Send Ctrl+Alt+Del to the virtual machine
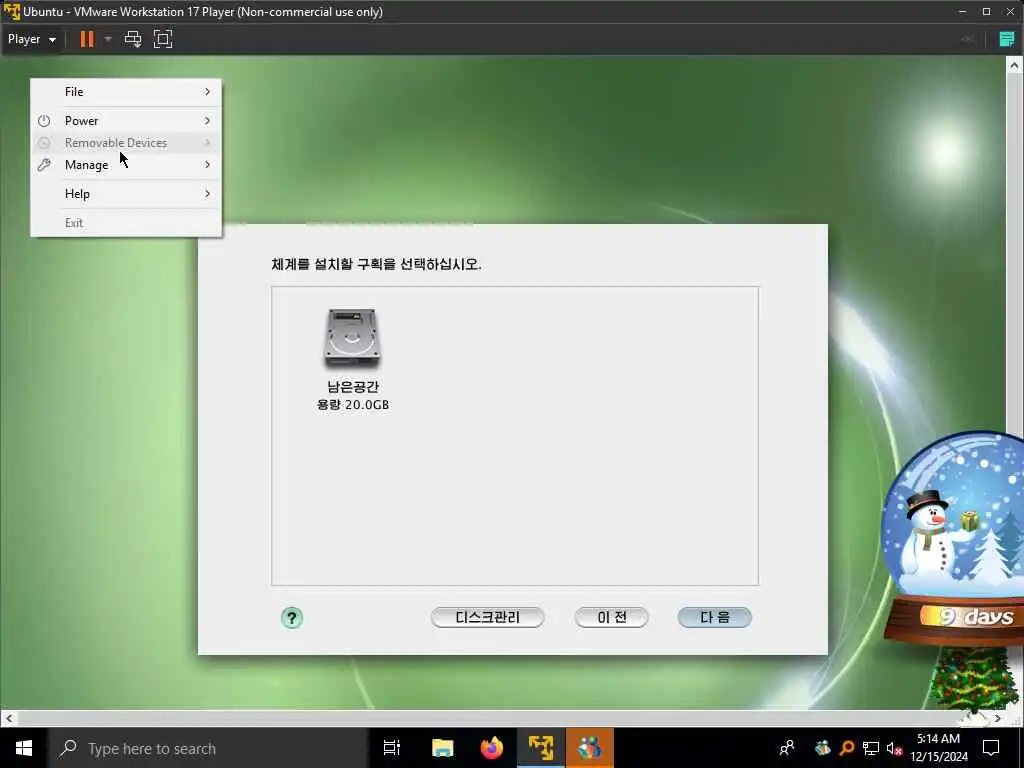This screenshot has width=1024, height=768. [133, 39]
